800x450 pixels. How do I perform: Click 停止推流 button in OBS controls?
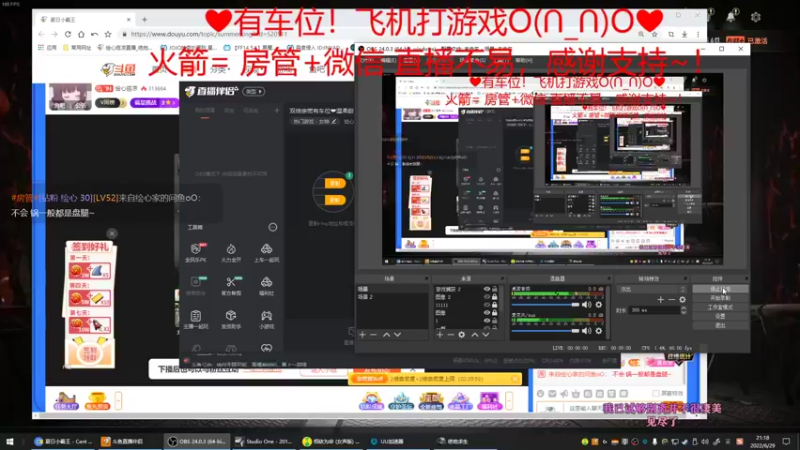(720, 289)
